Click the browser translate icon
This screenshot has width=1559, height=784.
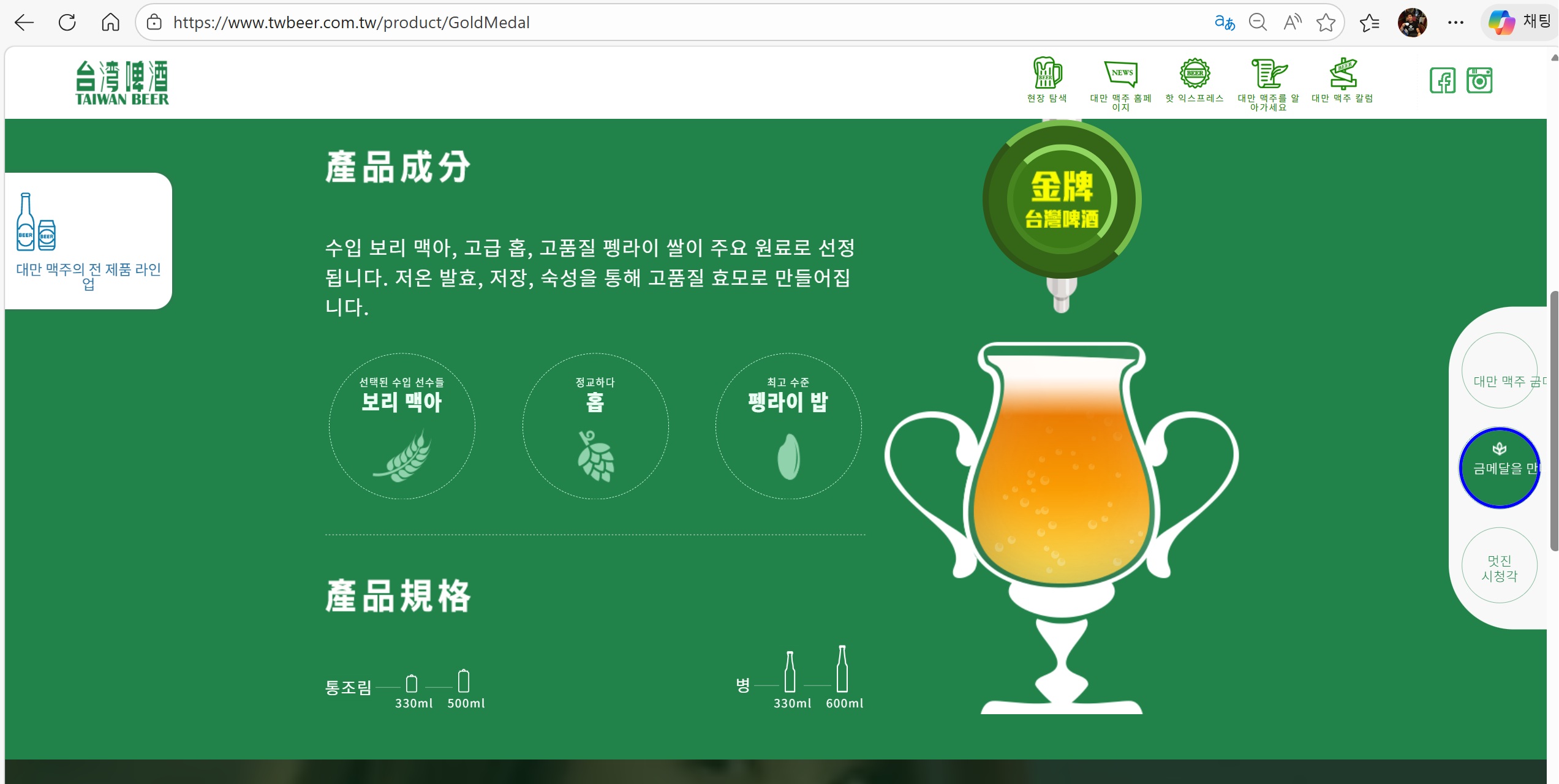1224,23
